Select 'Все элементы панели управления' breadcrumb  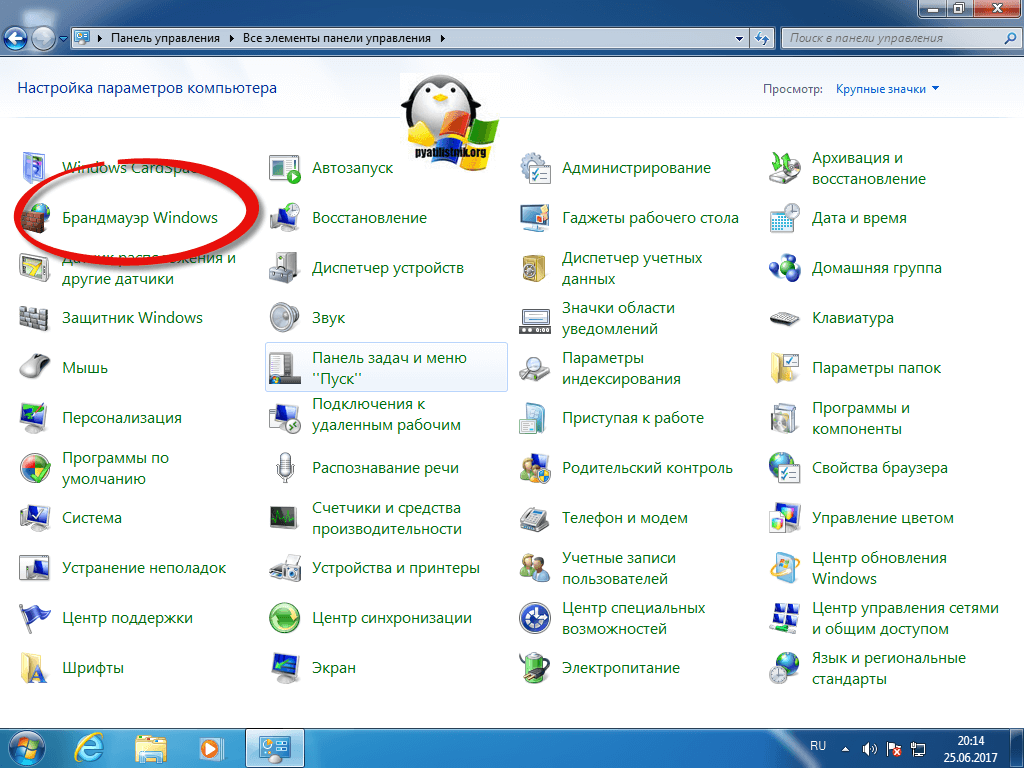click(x=336, y=39)
